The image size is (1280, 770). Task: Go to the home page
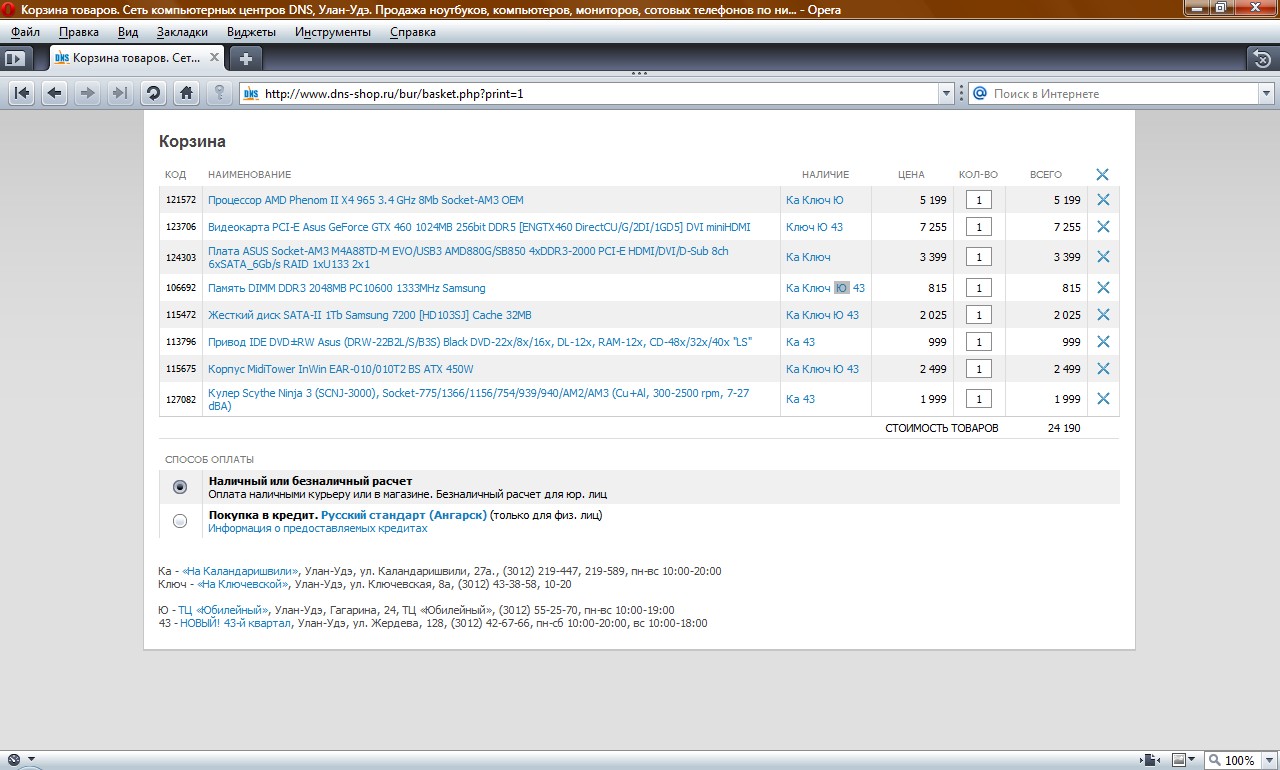186,93
